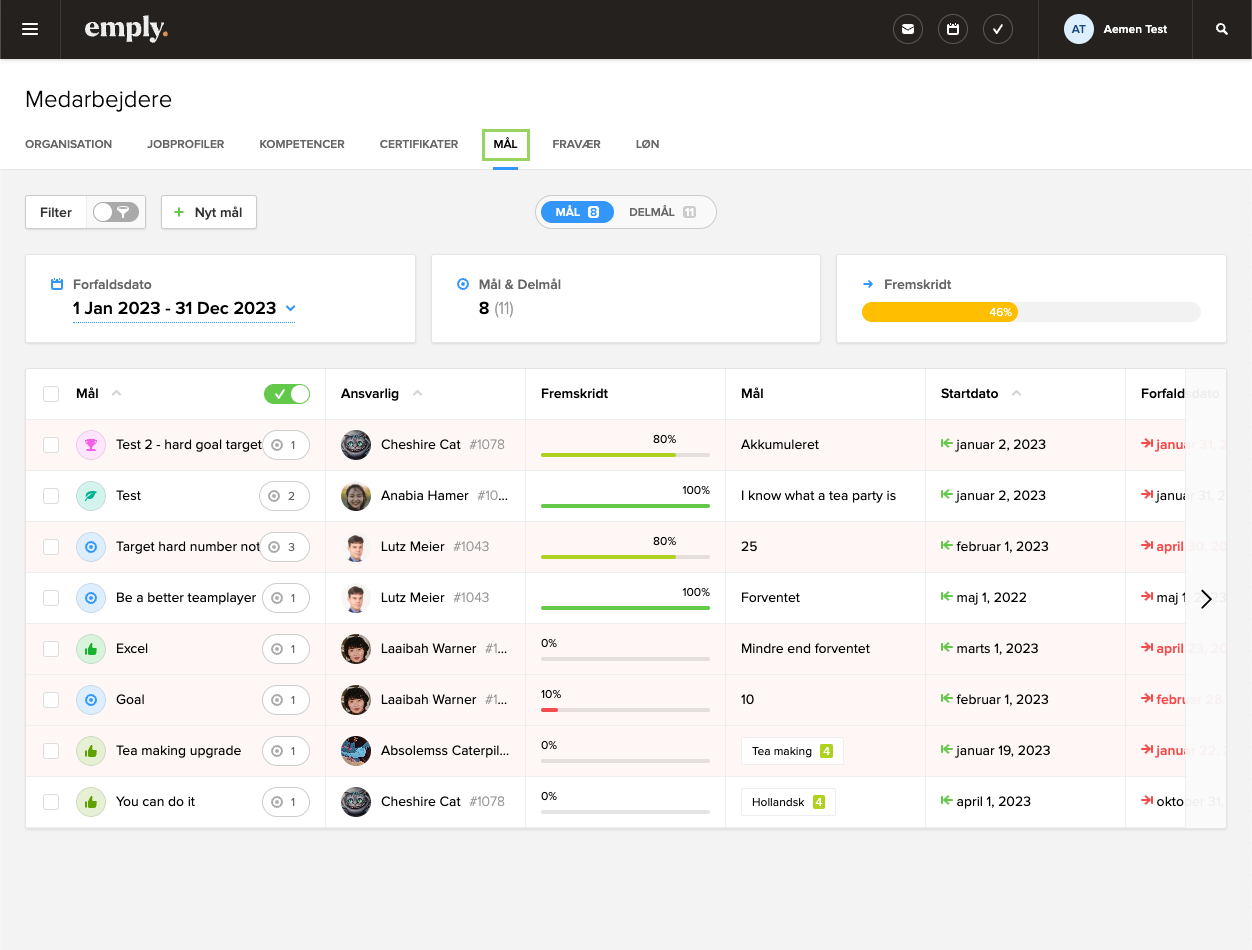Check the select-all checkbox in the table header
Viewport: 1252px width, 950px height.
[x=50, y=393]
